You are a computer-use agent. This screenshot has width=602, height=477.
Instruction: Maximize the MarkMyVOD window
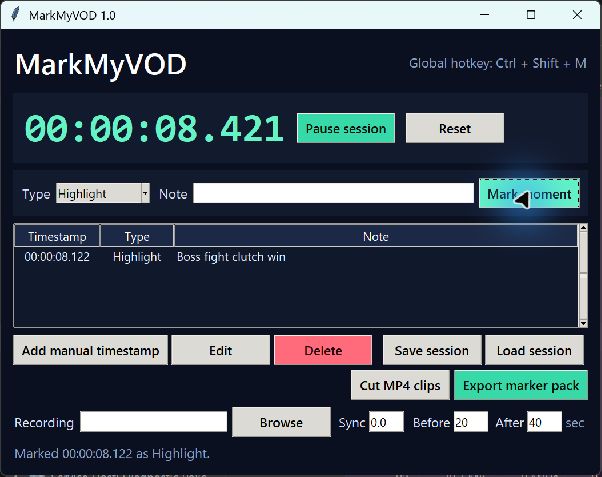[531, 15]
